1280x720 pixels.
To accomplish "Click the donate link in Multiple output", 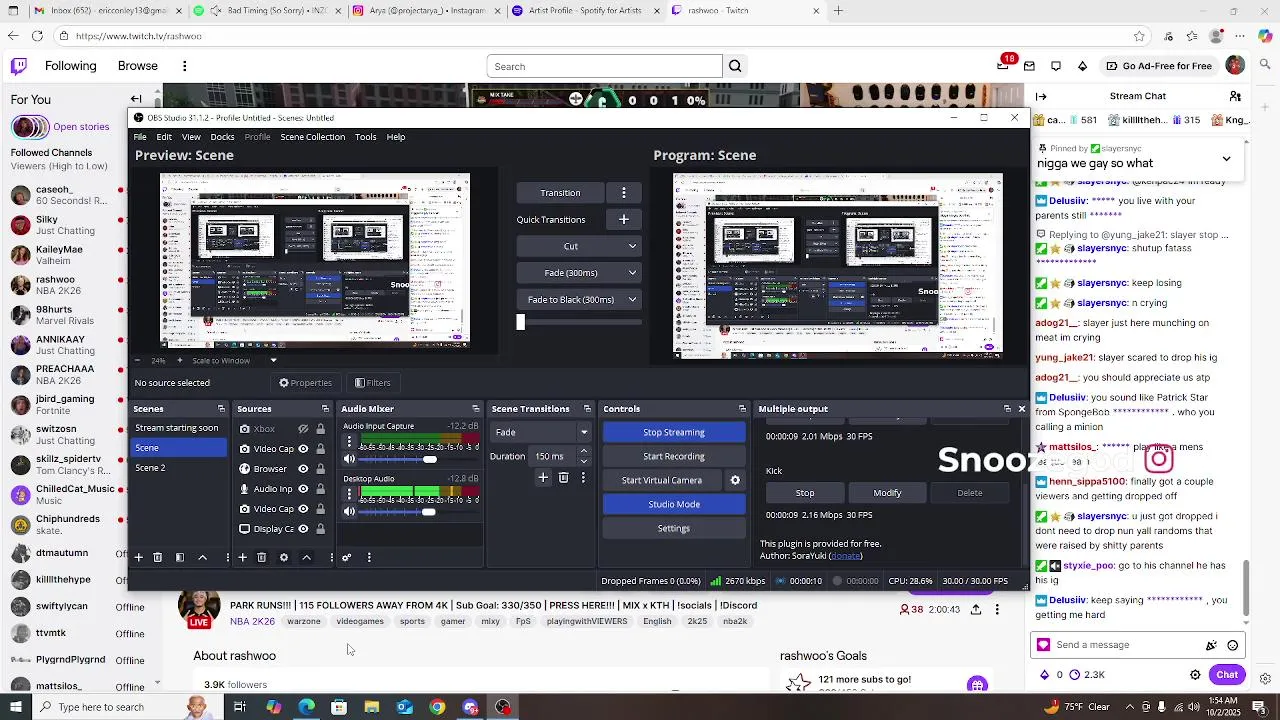I will coord(845,556).
